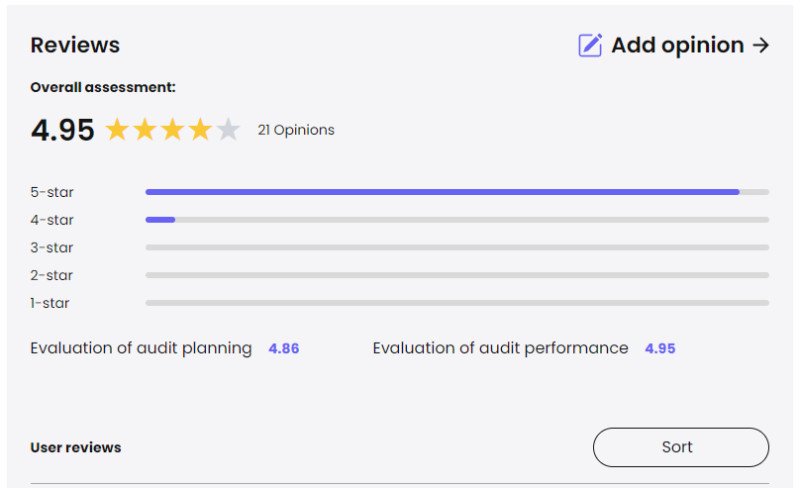Click the arrow next to Add opinion
Image resolution: width=800 pixels, height=488 pixels.
(x=761, y=45)
